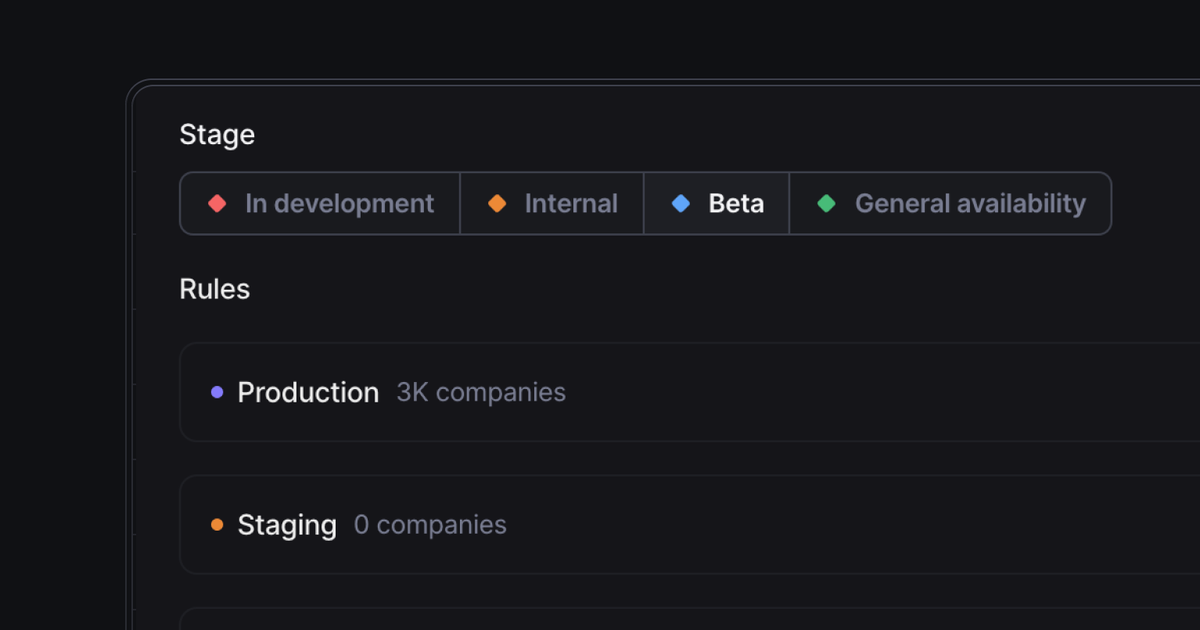
Task: Choose the Beta stage option
Action: coord(736,204)
